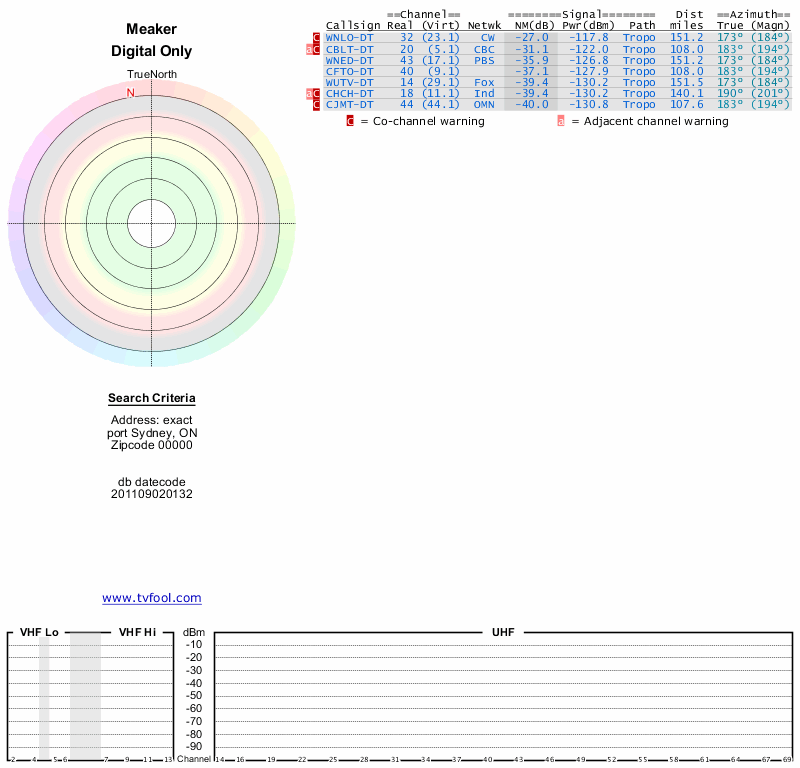
Task: Click the Ind network cell
Action: click(x=484, y=94)
